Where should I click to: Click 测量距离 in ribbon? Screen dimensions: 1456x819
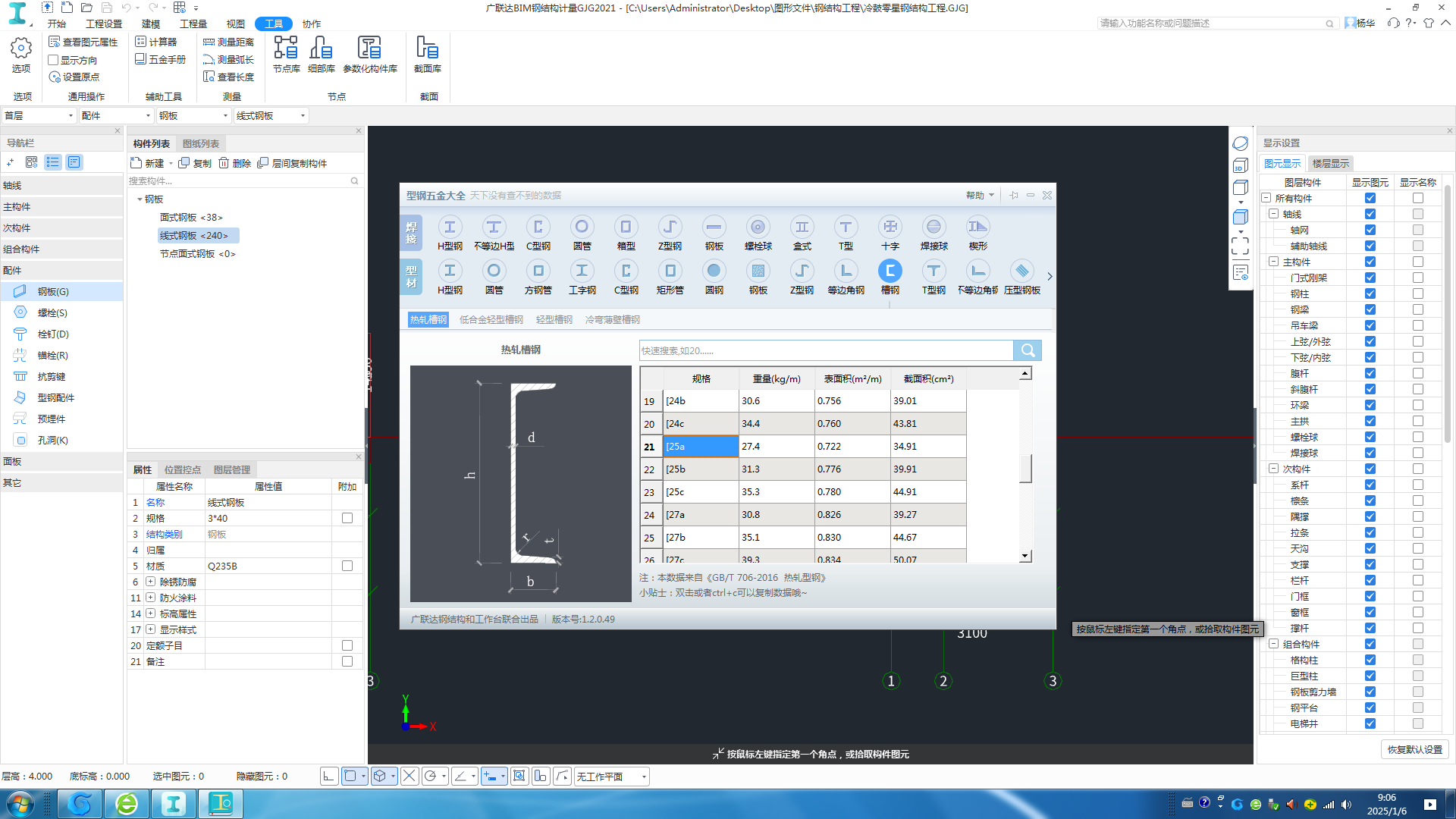point(228,42)
